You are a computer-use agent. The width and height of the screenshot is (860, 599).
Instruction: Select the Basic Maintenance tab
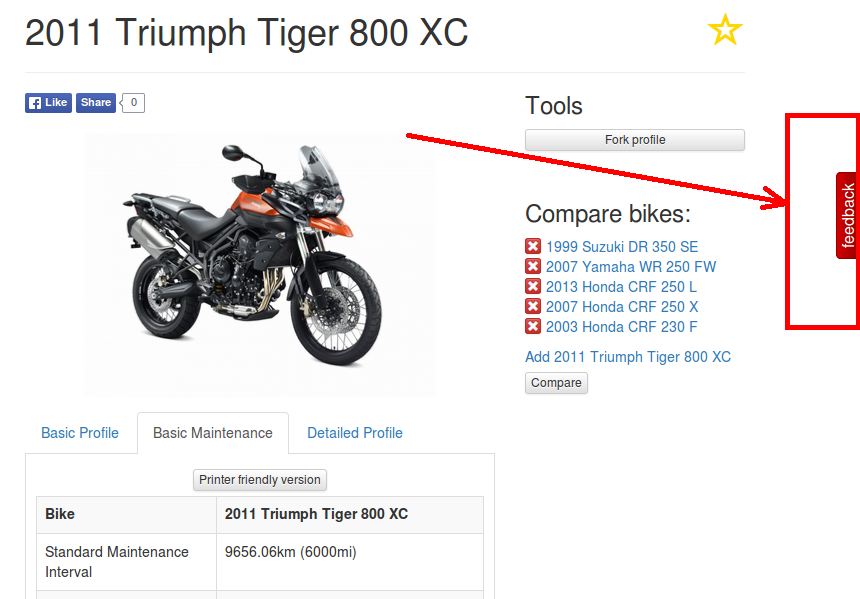213,433
